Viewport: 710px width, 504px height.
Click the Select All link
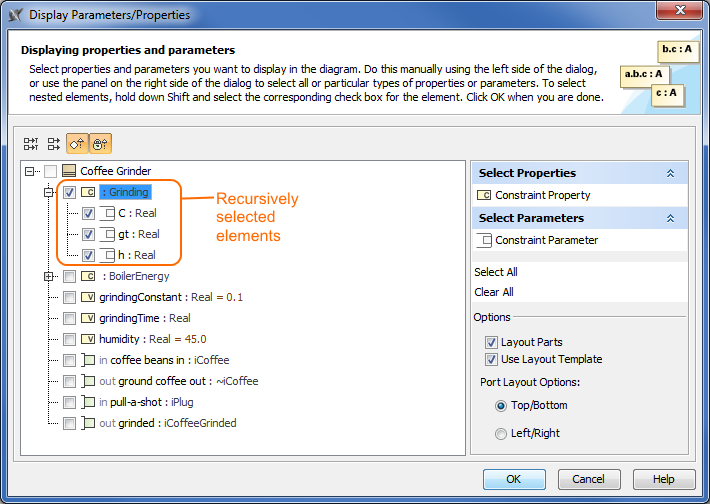496,272
